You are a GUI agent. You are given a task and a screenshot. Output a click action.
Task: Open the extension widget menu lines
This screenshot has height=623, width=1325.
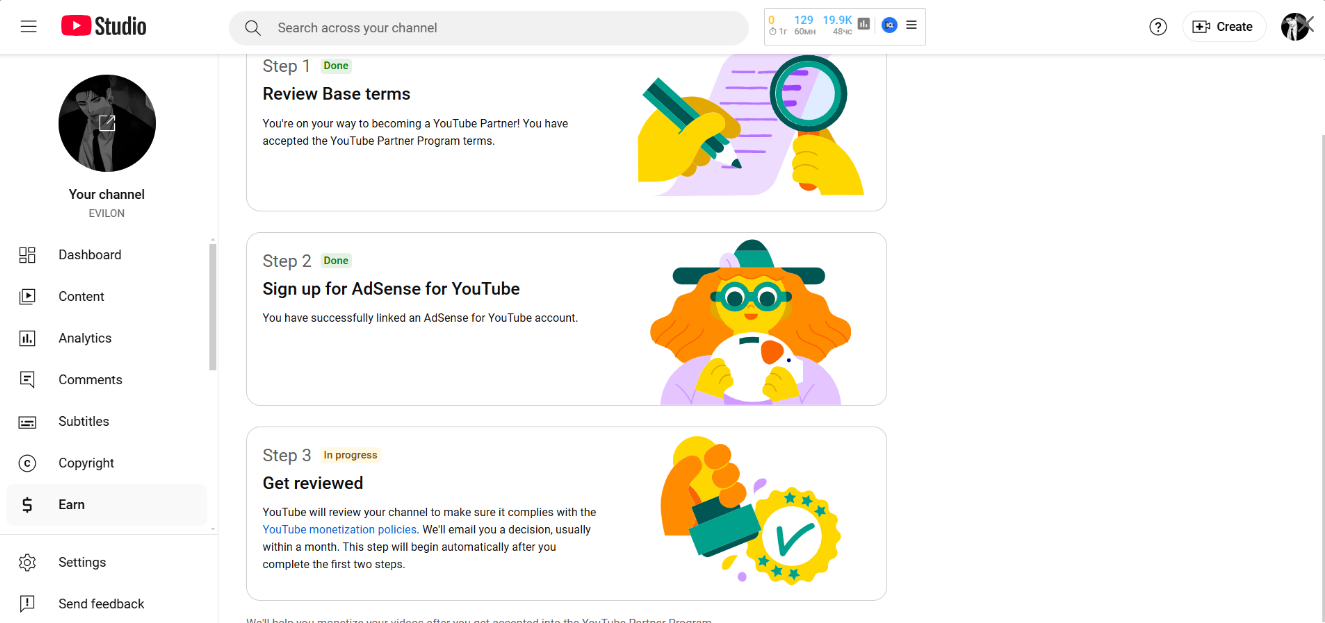click(911, 25)
